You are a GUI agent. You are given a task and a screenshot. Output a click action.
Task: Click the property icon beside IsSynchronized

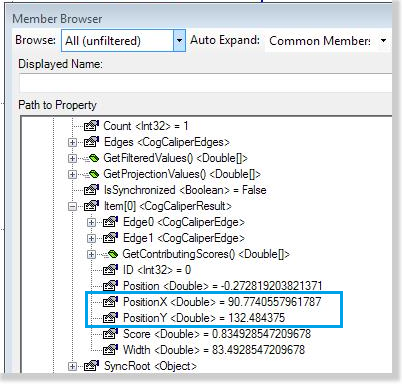coord(91,190)
